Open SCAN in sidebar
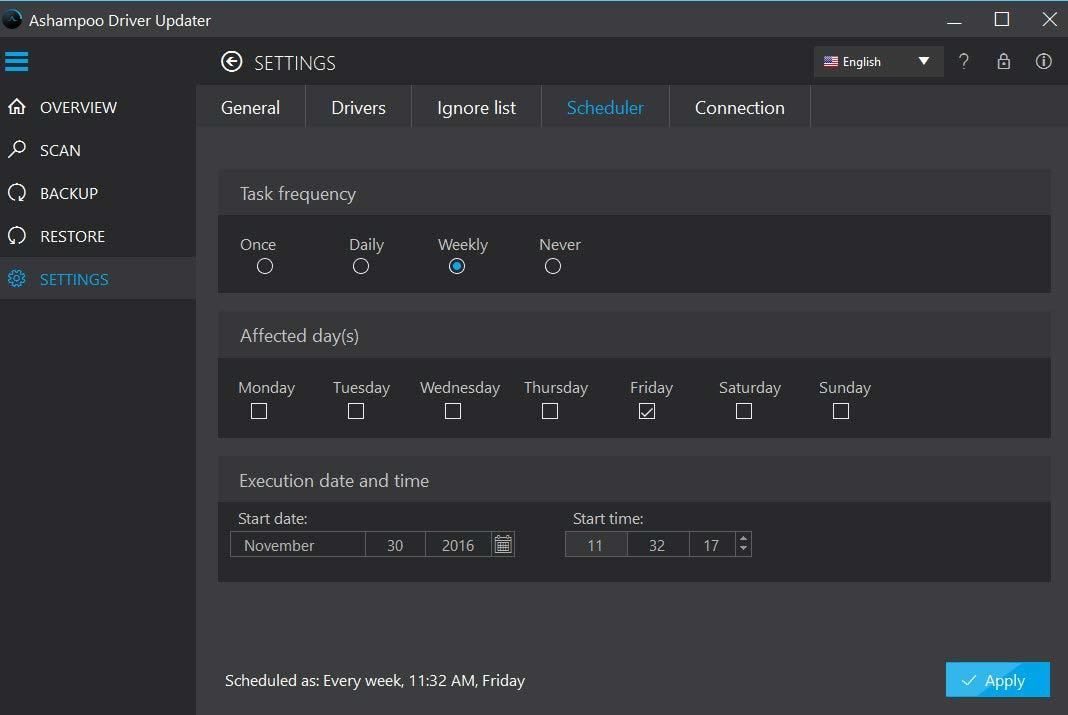 pos(98,150)
